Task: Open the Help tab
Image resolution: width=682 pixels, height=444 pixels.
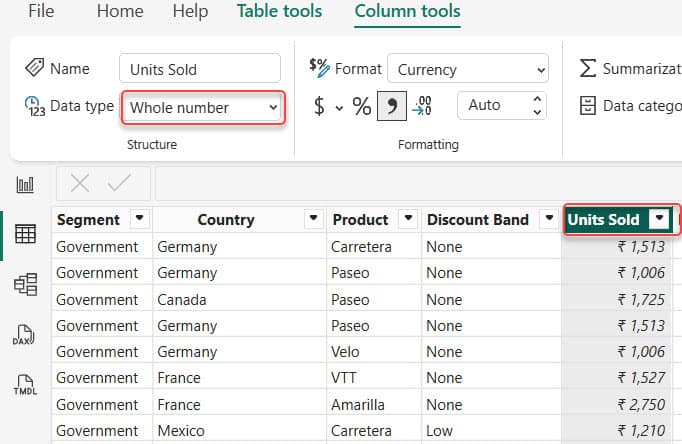Action: (x=190, y=12)
